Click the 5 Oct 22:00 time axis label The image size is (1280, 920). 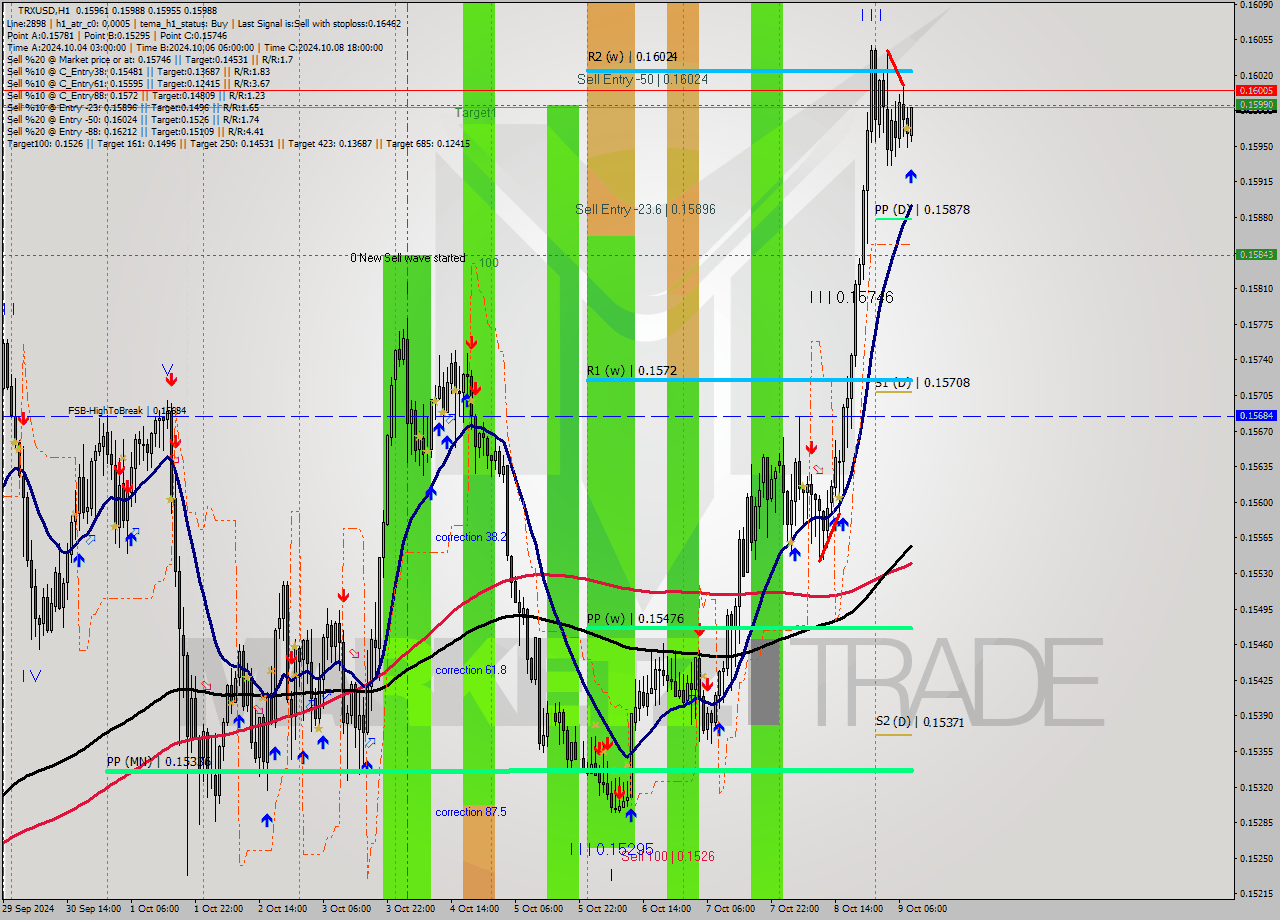coord(602,909)
